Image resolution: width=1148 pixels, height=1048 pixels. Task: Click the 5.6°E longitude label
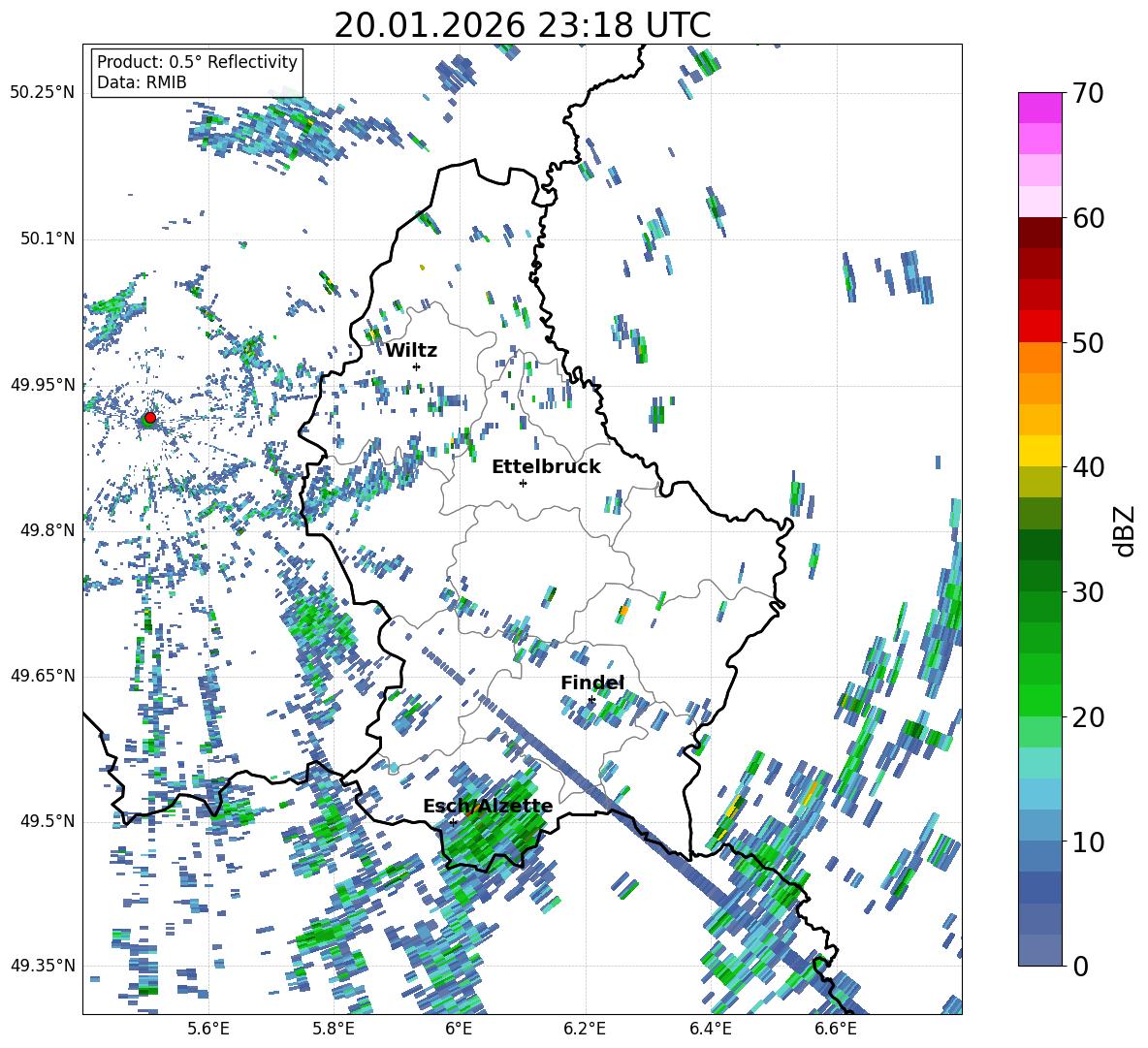pos(208,1029)
